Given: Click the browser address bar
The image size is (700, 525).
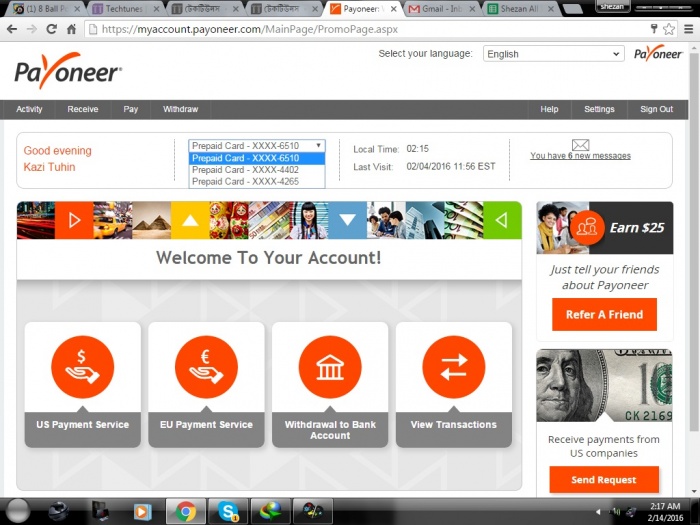Looking at the screenshot, I should pos(366,29).
